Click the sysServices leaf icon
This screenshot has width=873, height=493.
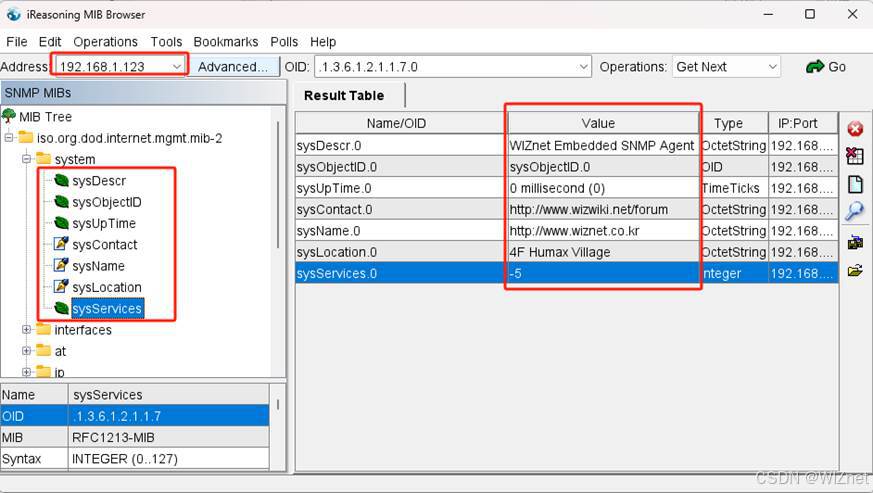click(x=61, y=307)
